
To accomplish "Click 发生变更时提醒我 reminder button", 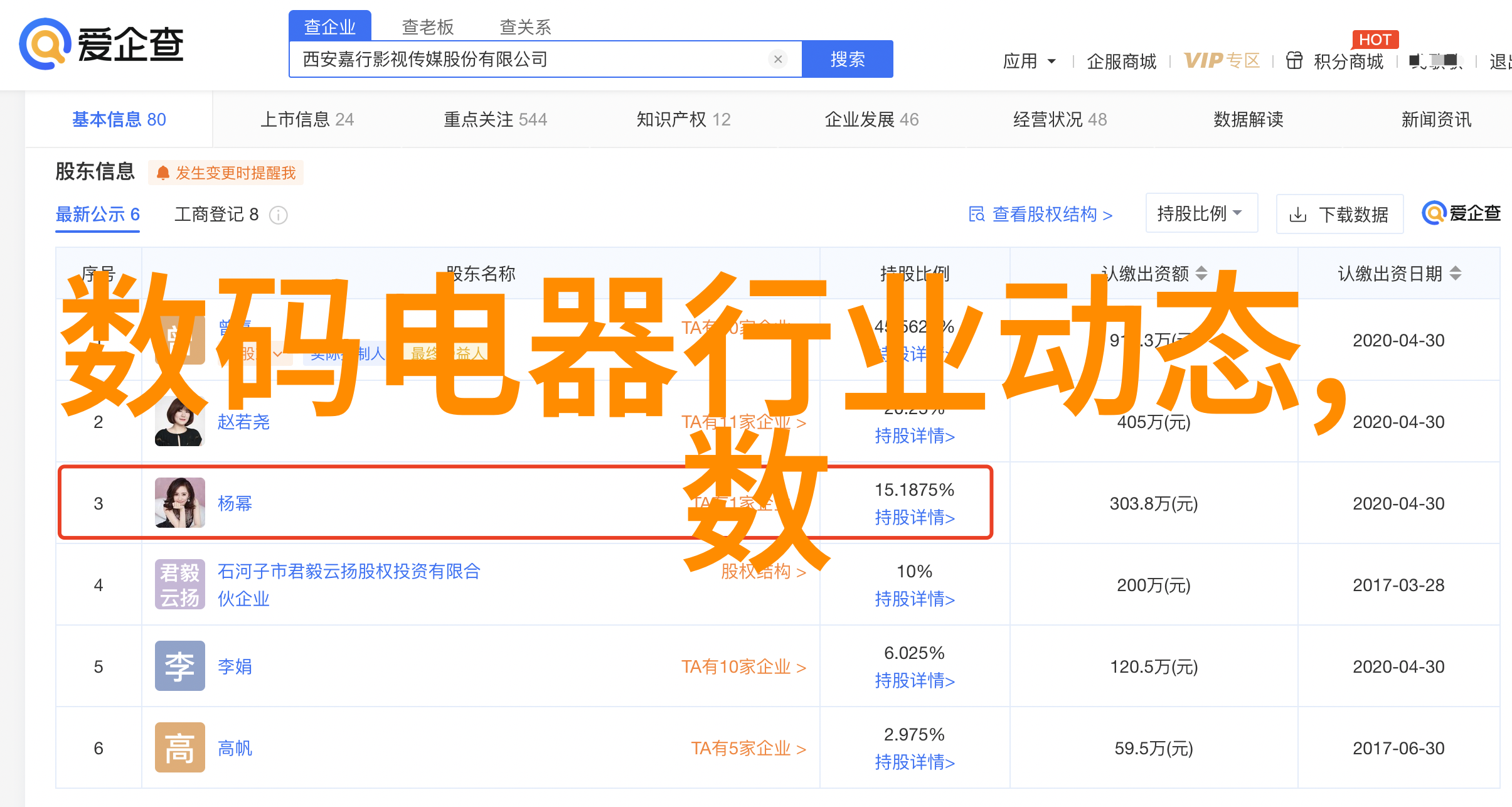I will coord(226,173).
